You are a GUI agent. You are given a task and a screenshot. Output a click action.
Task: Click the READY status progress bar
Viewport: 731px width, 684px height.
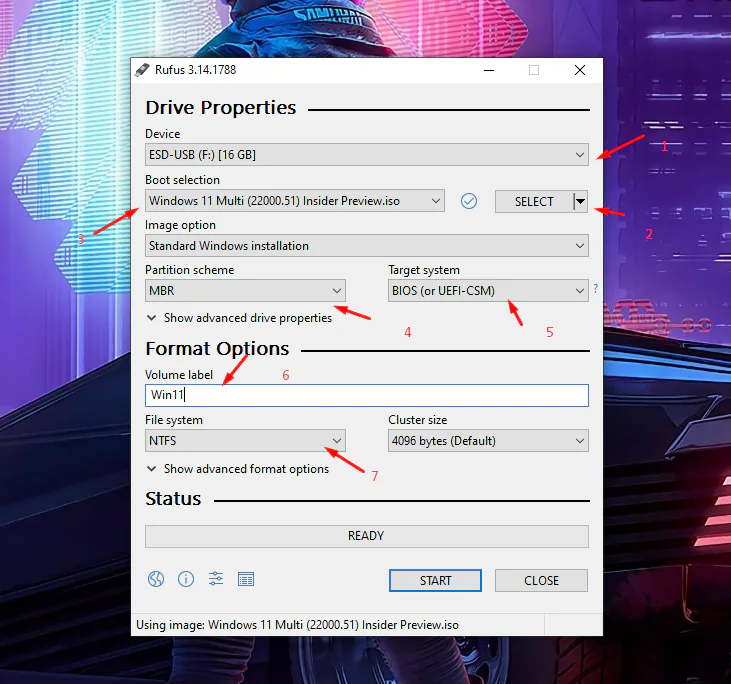367,536
